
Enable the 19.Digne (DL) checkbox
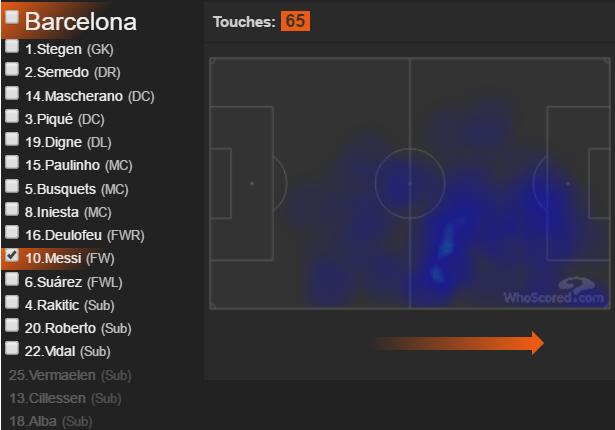click(12, 140)
